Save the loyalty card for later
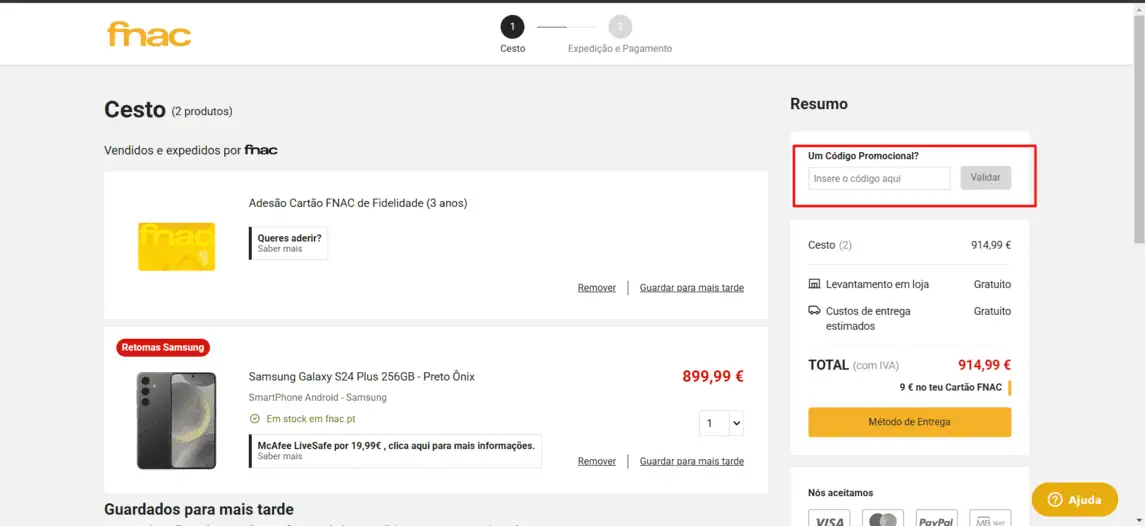The height and width of the screenshot is (526, 1145). pos(692,288)
